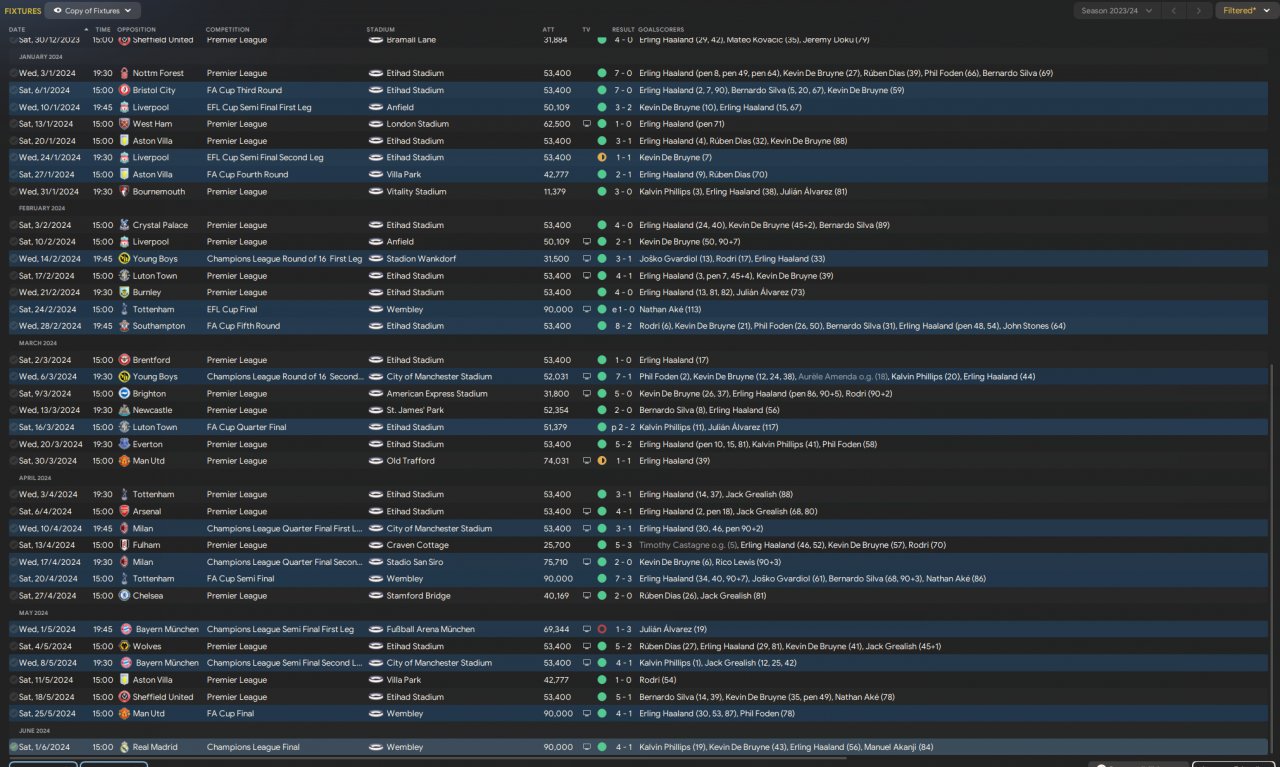
Task: Click the 74,031 attendance for Old Trafford
Action: tap(557, 461)
